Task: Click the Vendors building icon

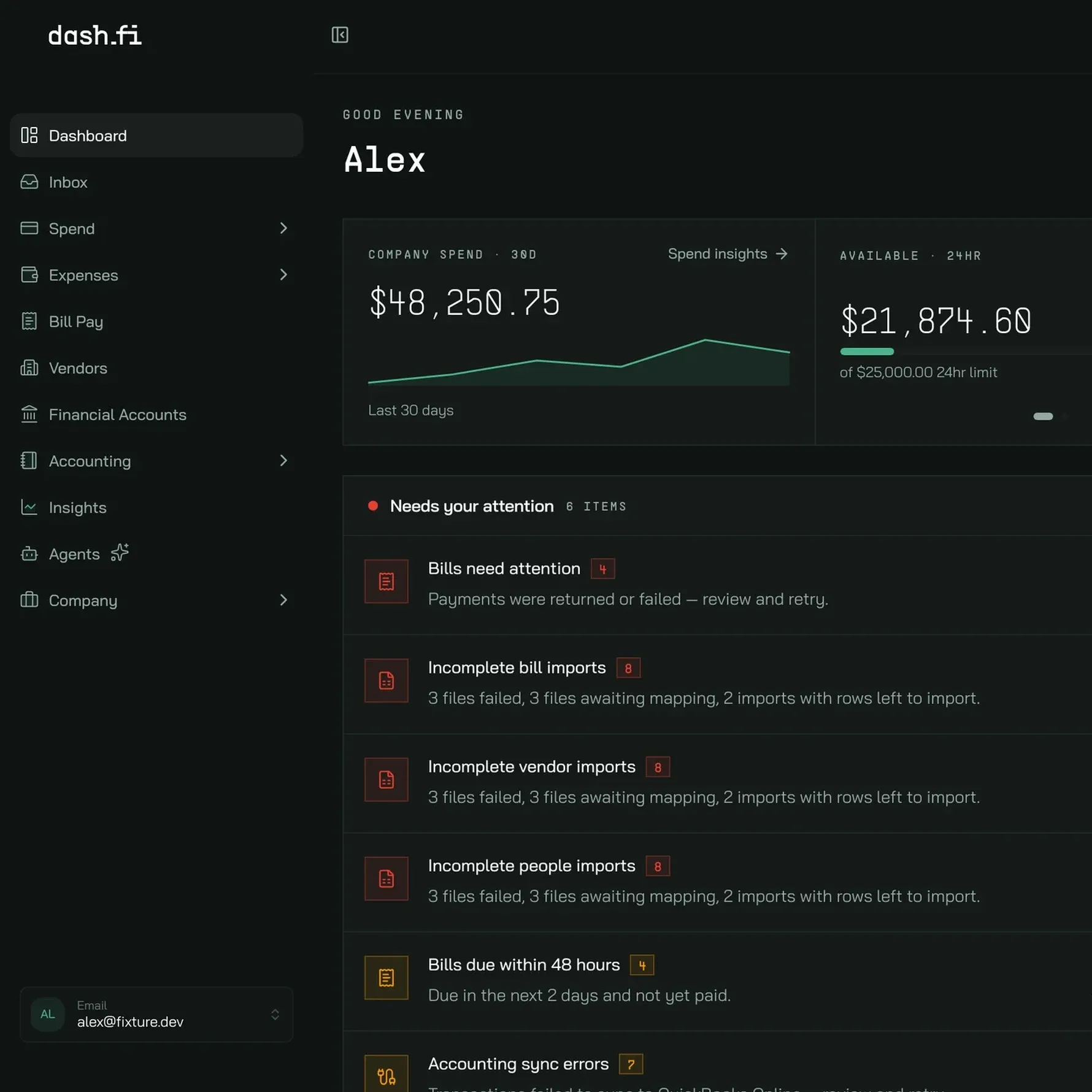Action: tap(29, 367)
